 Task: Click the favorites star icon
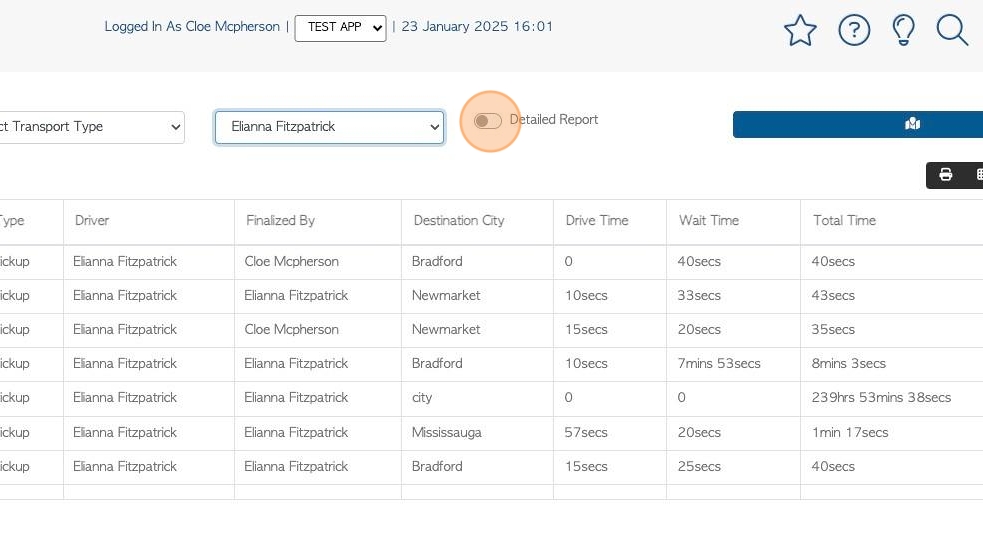click(800, 30)
